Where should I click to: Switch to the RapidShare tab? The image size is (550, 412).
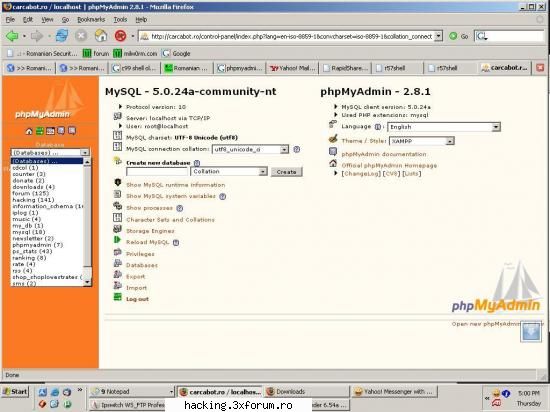click(x=345, y=68)
